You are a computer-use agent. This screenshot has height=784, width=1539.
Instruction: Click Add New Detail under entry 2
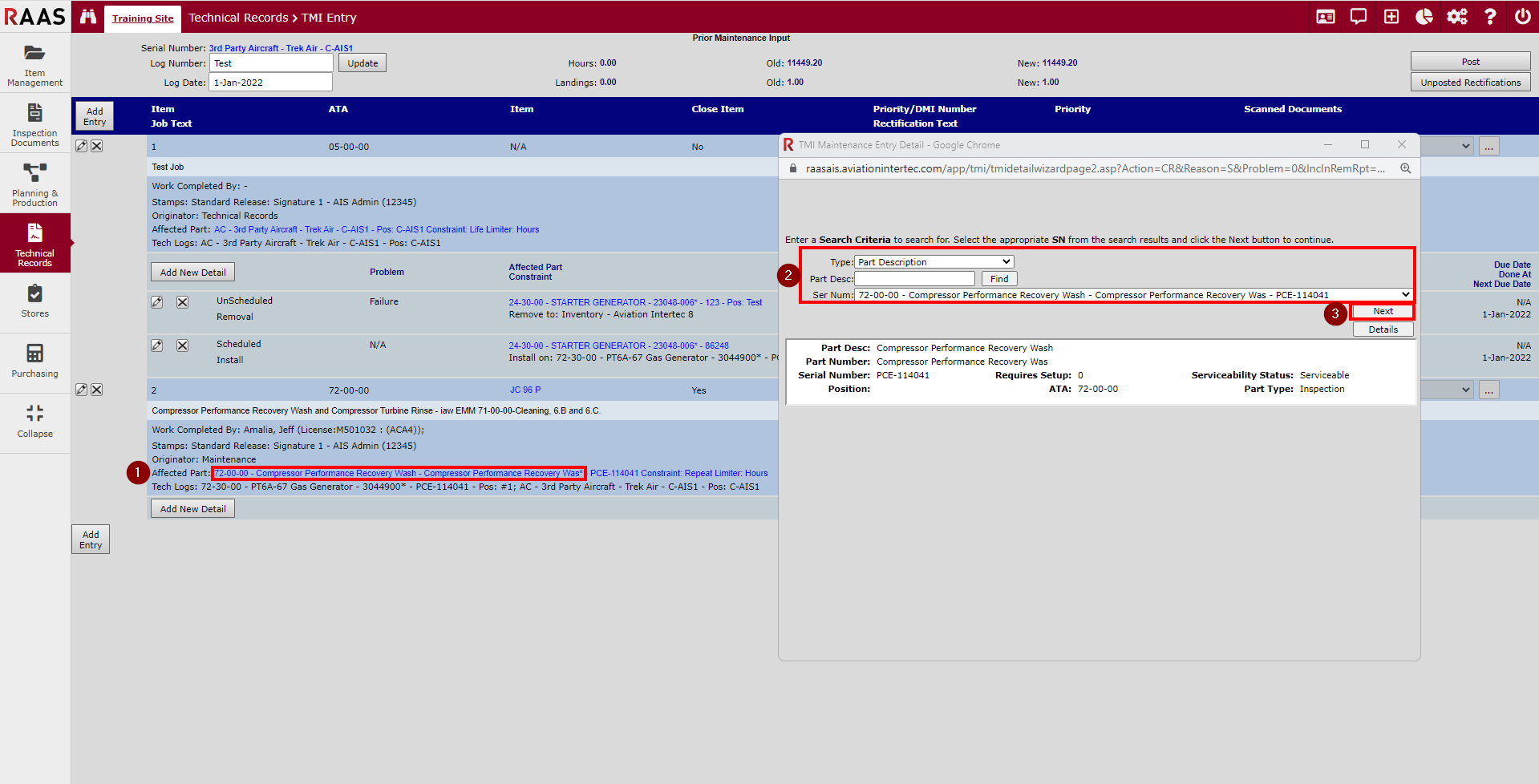192,509
